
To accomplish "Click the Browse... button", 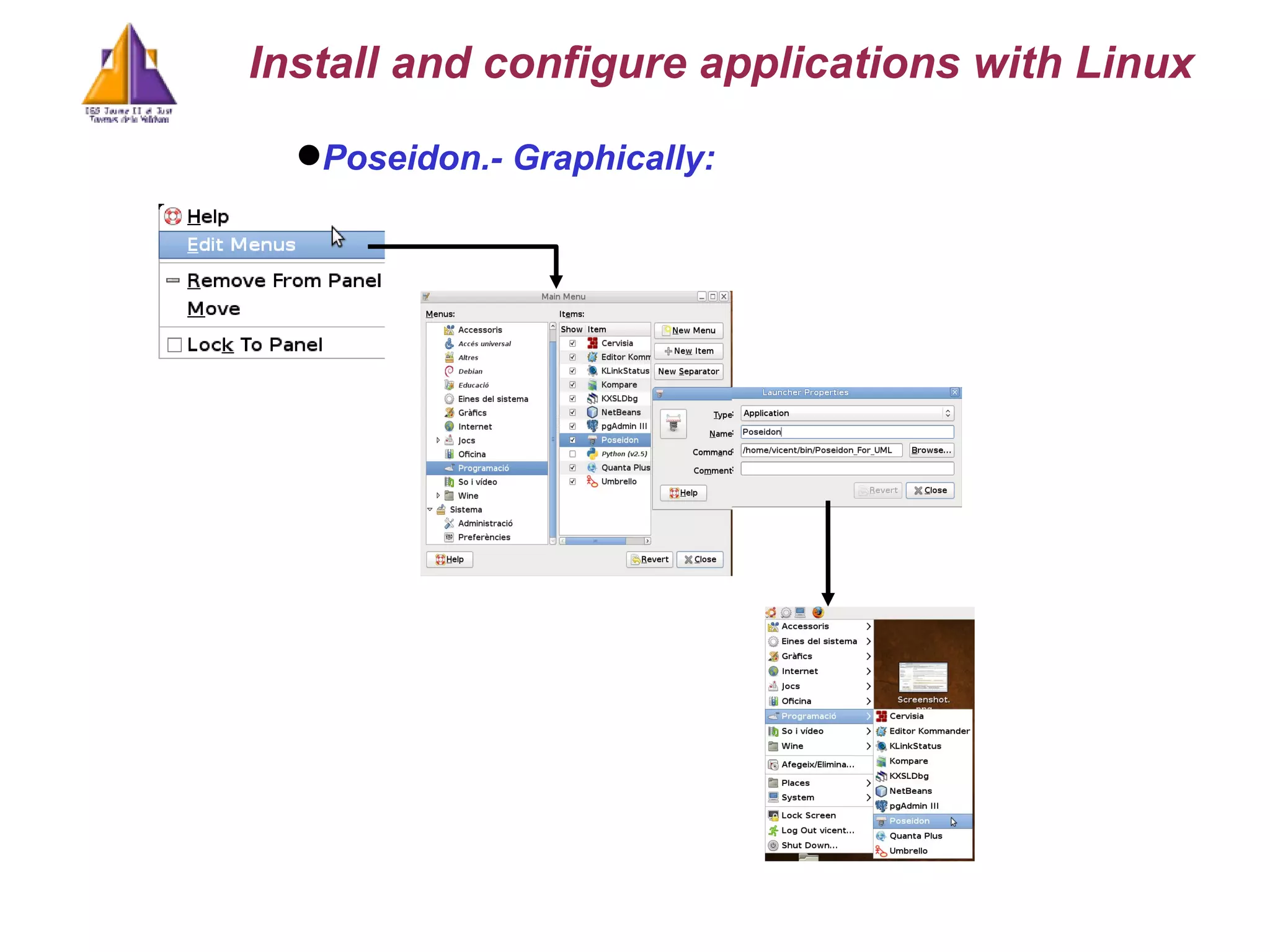I will coord(930,450).
